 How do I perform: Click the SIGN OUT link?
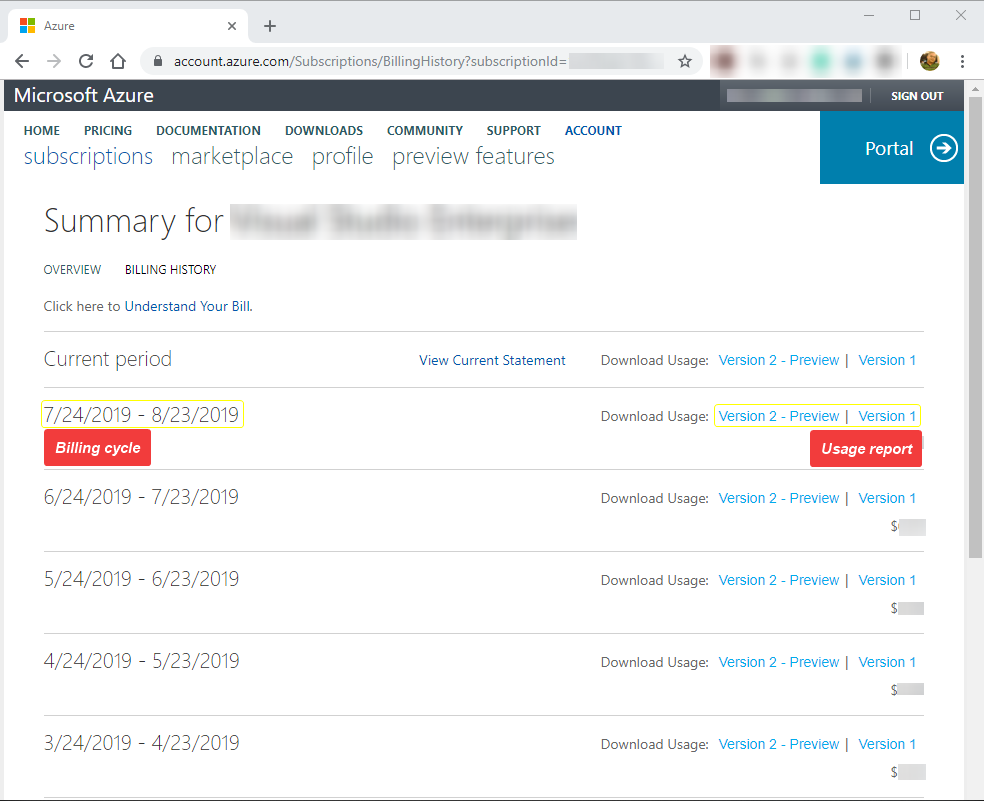[x=917, y=96]
